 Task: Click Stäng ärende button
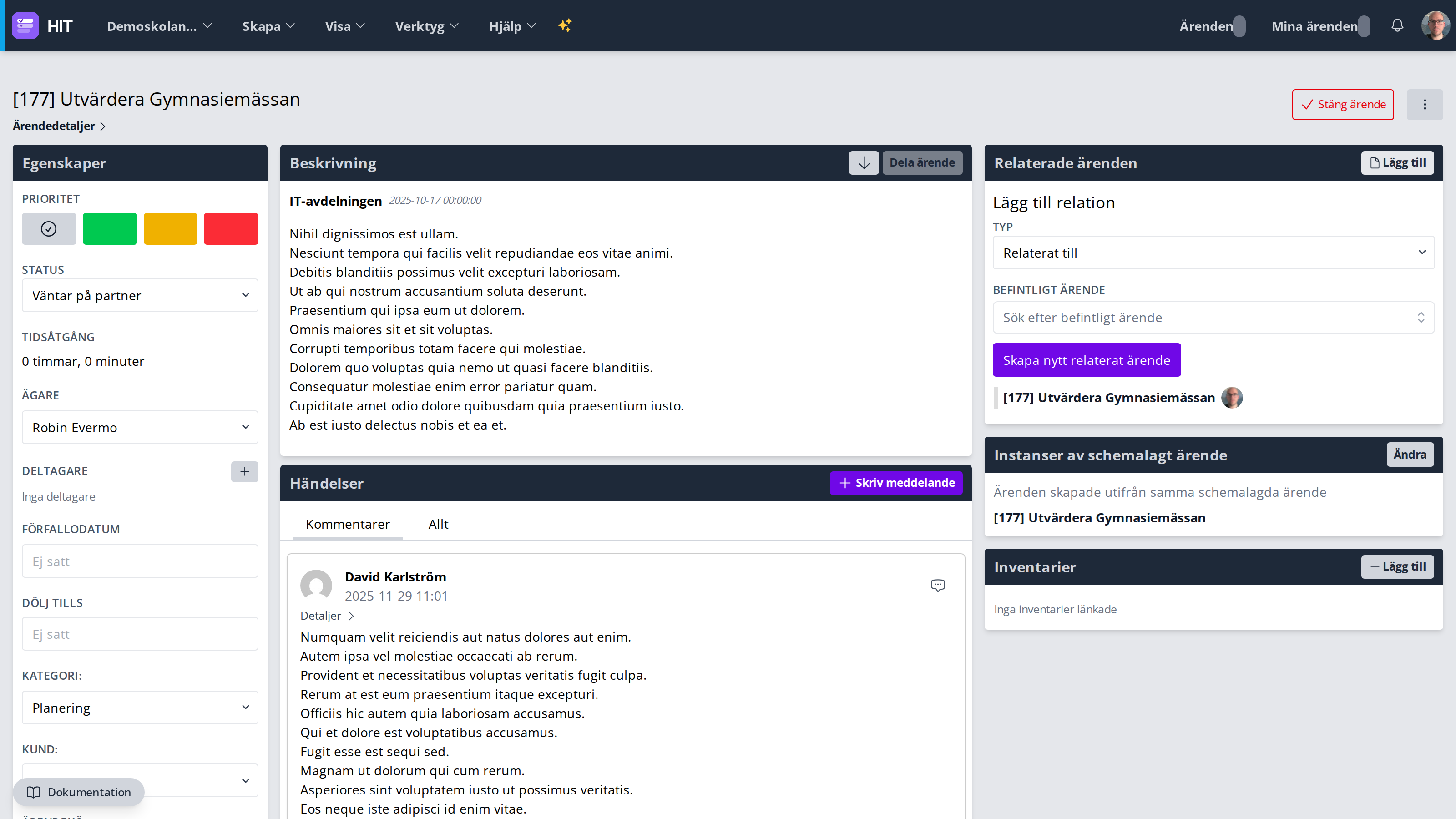[x=1343, y=105]
